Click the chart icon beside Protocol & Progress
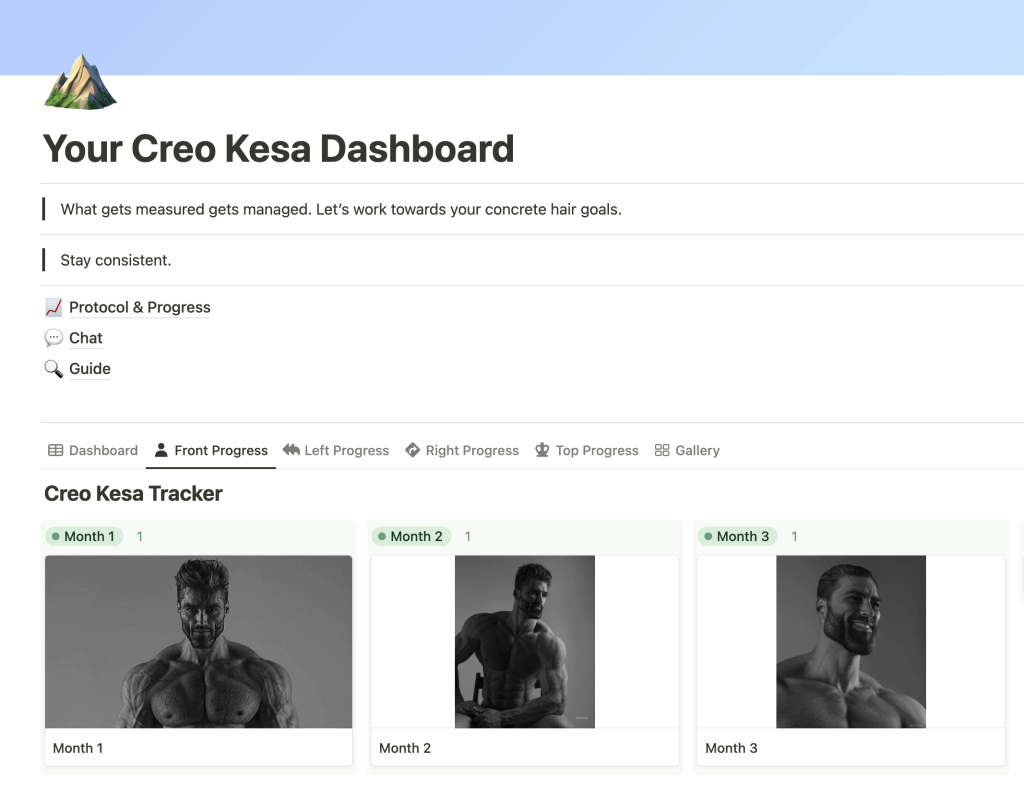Screen dimensions: 1024x797 53,307
